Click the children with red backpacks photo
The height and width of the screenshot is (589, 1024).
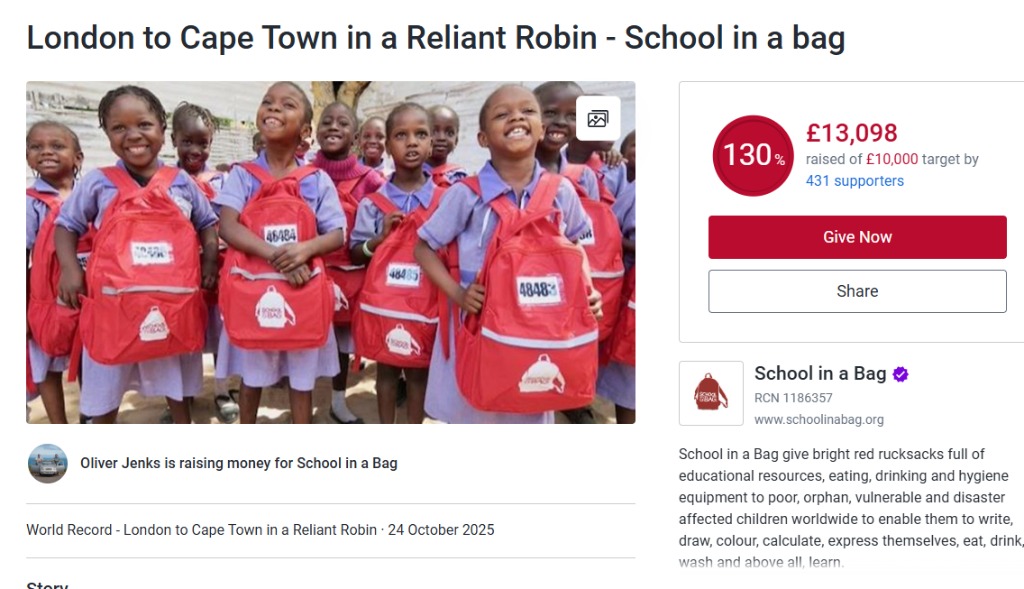pyautogui.click(x=330, y=253)
